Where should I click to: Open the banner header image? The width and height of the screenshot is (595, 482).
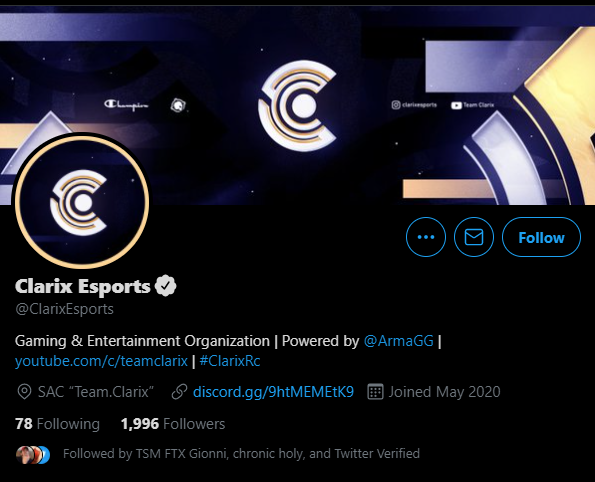point(298,106)
